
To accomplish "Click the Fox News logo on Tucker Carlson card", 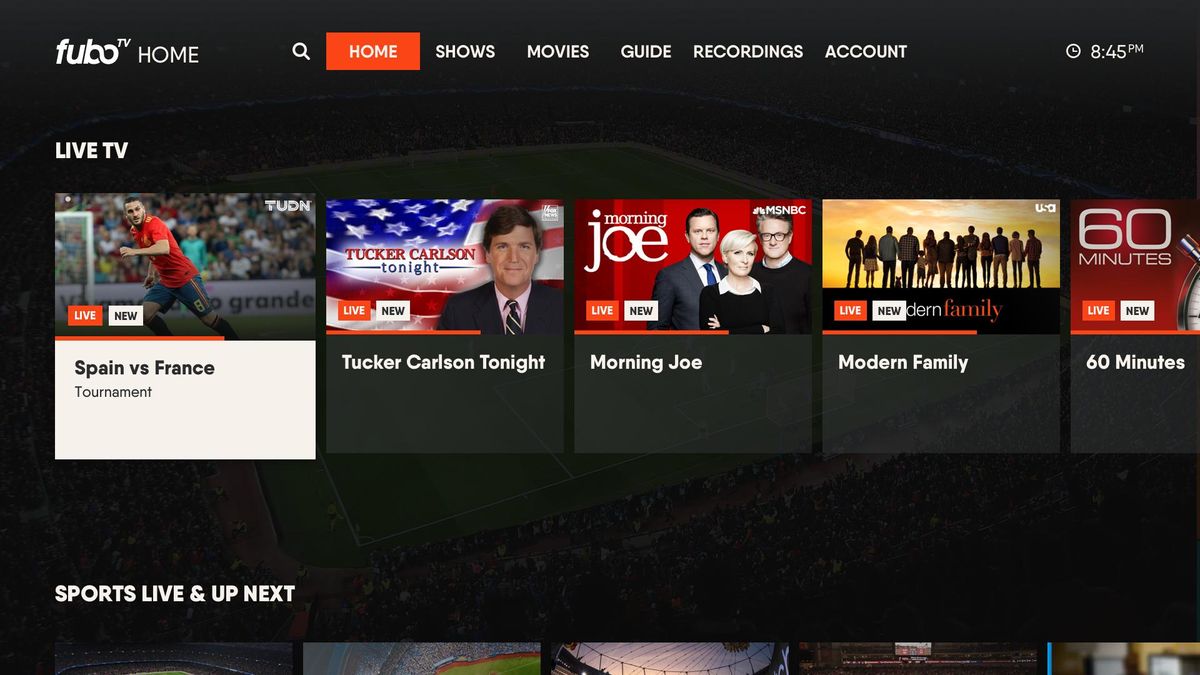I will click(549, 213).
